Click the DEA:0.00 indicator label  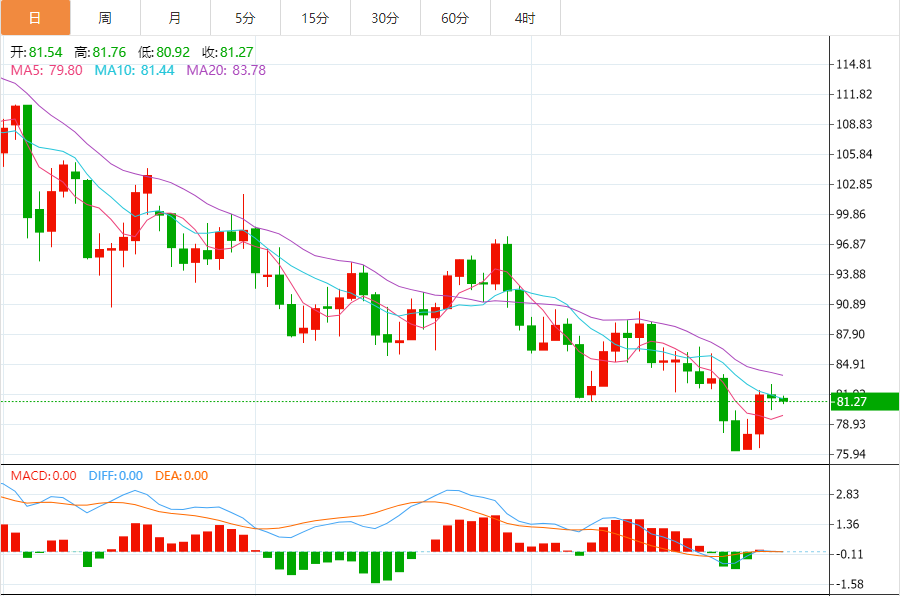182,476
